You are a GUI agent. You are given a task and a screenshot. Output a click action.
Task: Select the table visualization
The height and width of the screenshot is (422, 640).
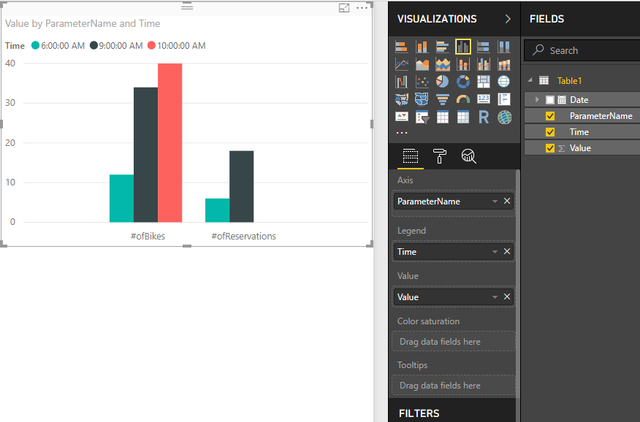(x=442, y=117)
